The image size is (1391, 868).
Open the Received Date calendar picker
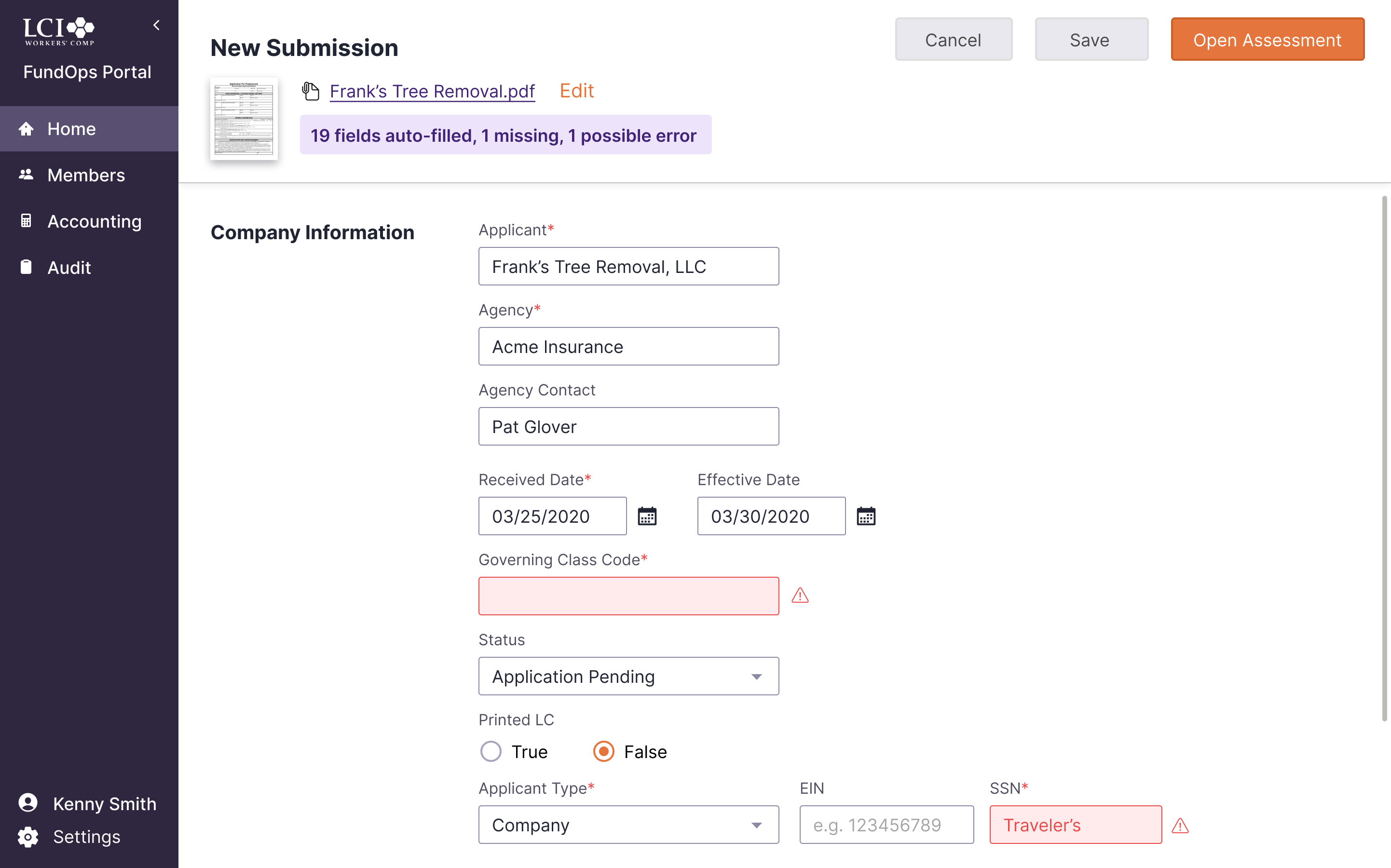647,516
